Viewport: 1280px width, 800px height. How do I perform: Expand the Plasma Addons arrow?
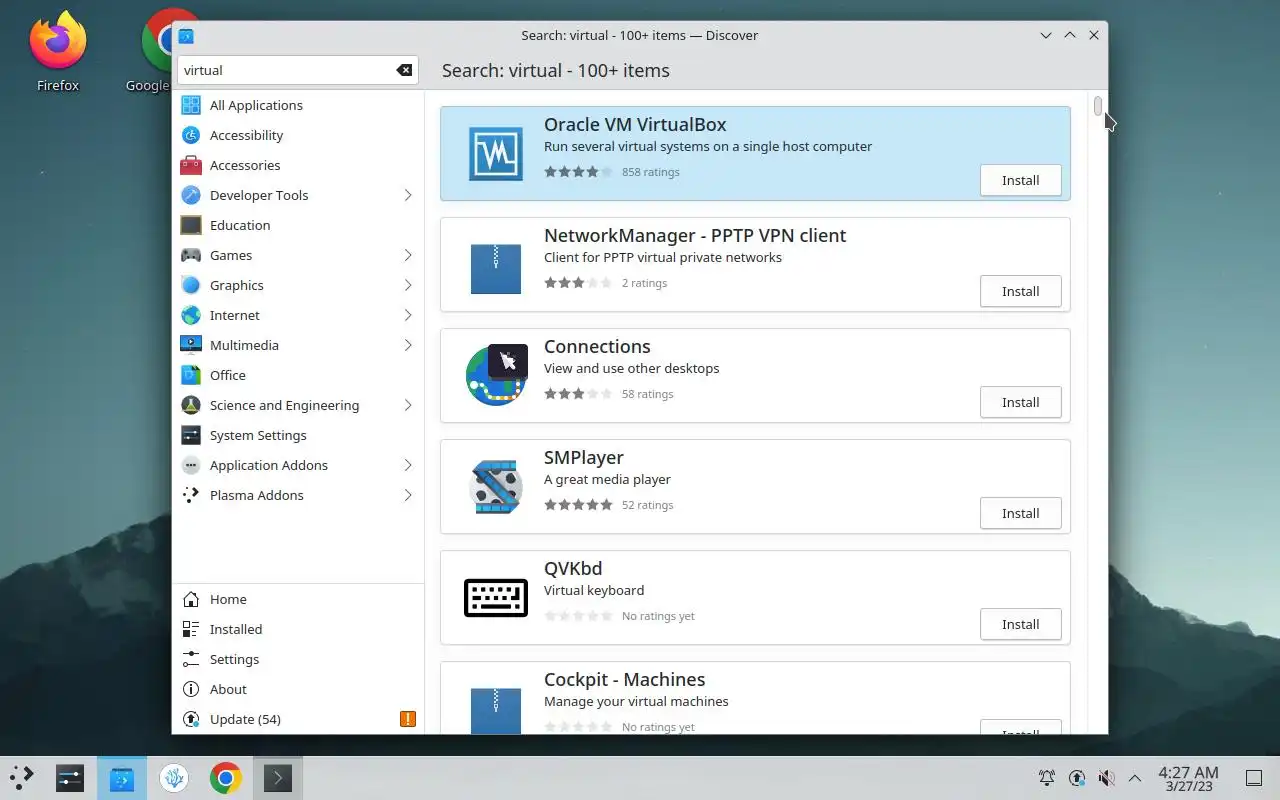coord(408,495)
